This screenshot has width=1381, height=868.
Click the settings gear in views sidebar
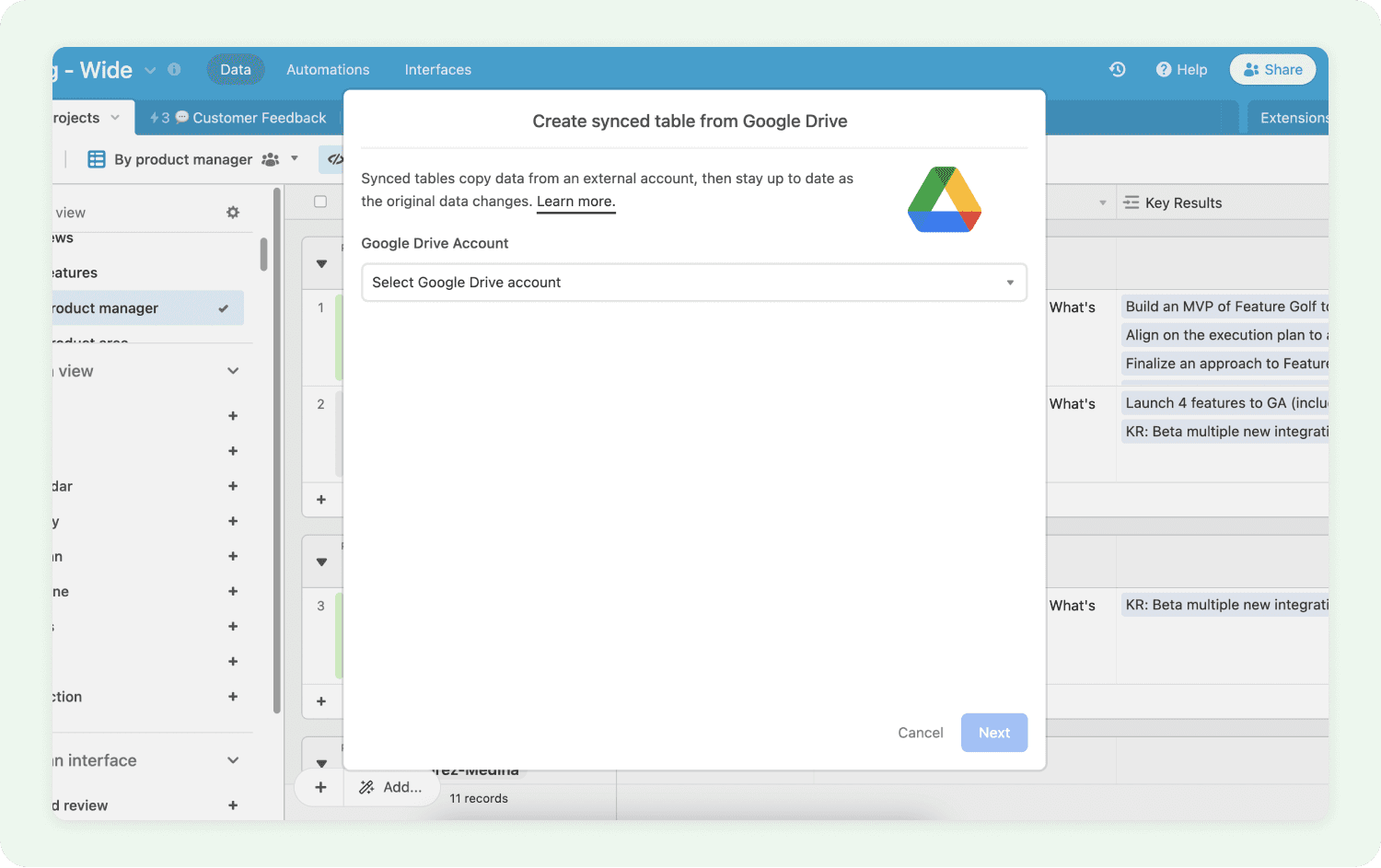pyautogui.click(x=233, y=213)
